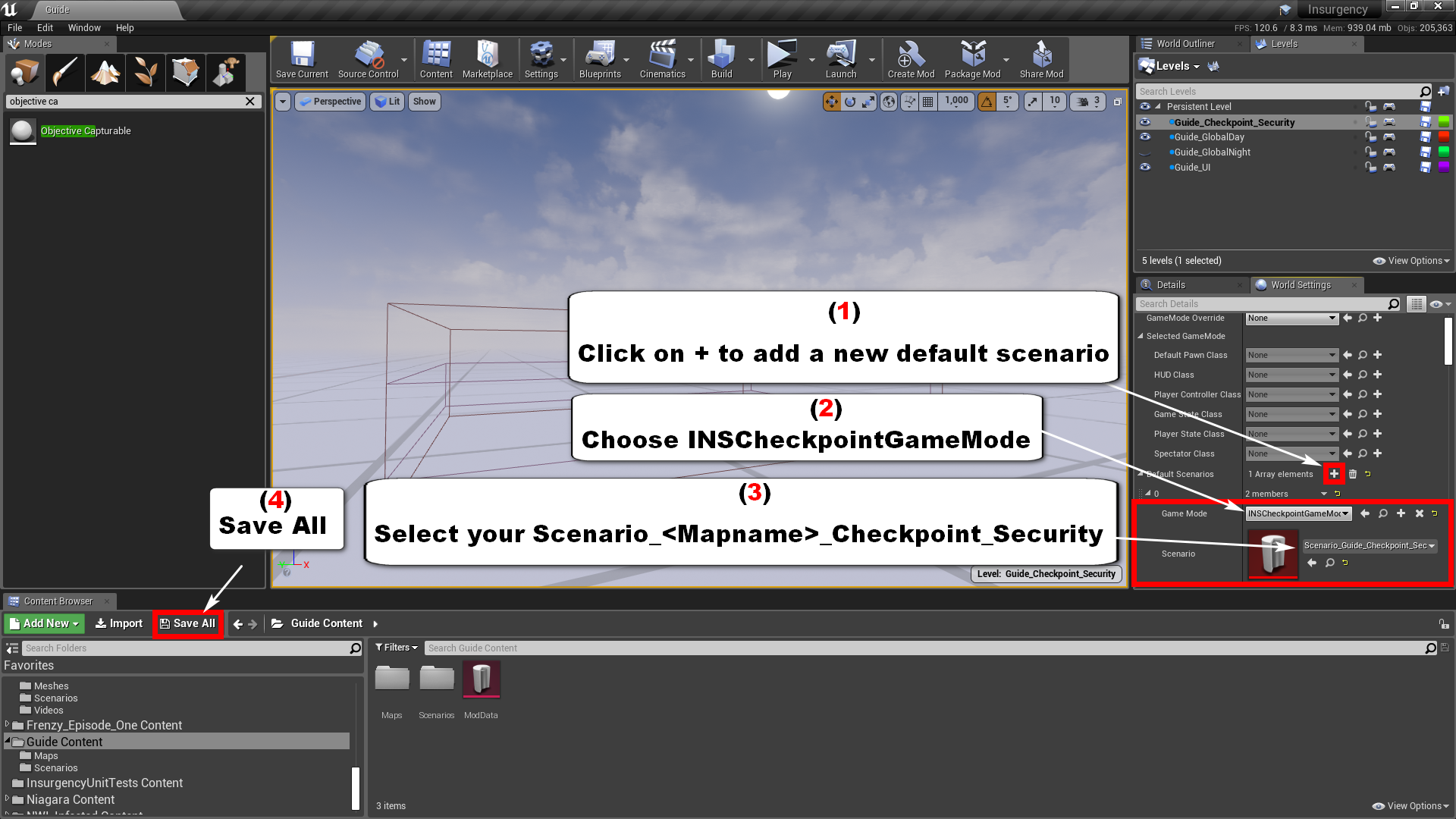Open Levels dropdown menu

point(1178,66)
